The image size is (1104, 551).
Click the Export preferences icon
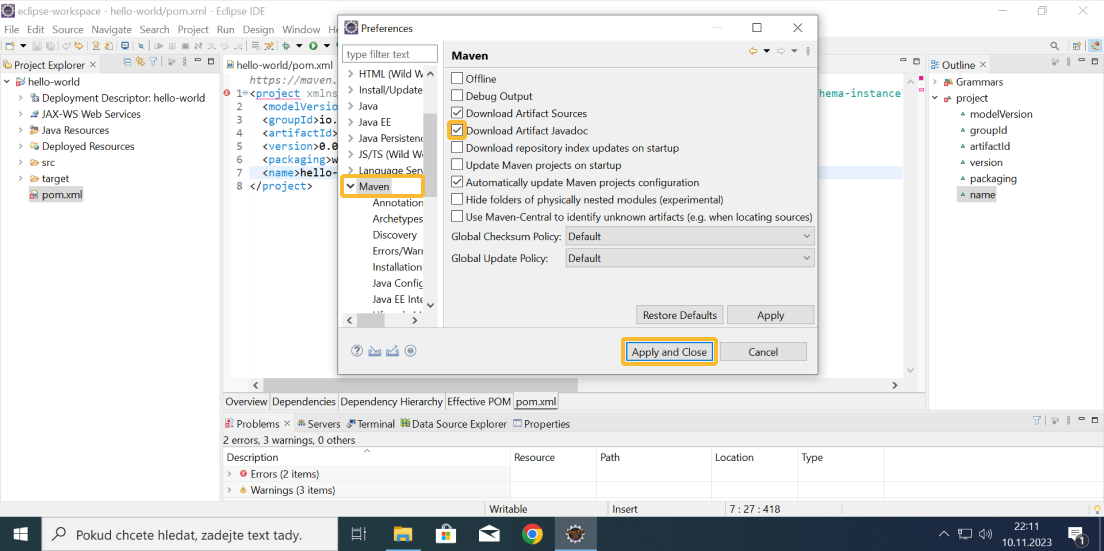tap(393, 350)
